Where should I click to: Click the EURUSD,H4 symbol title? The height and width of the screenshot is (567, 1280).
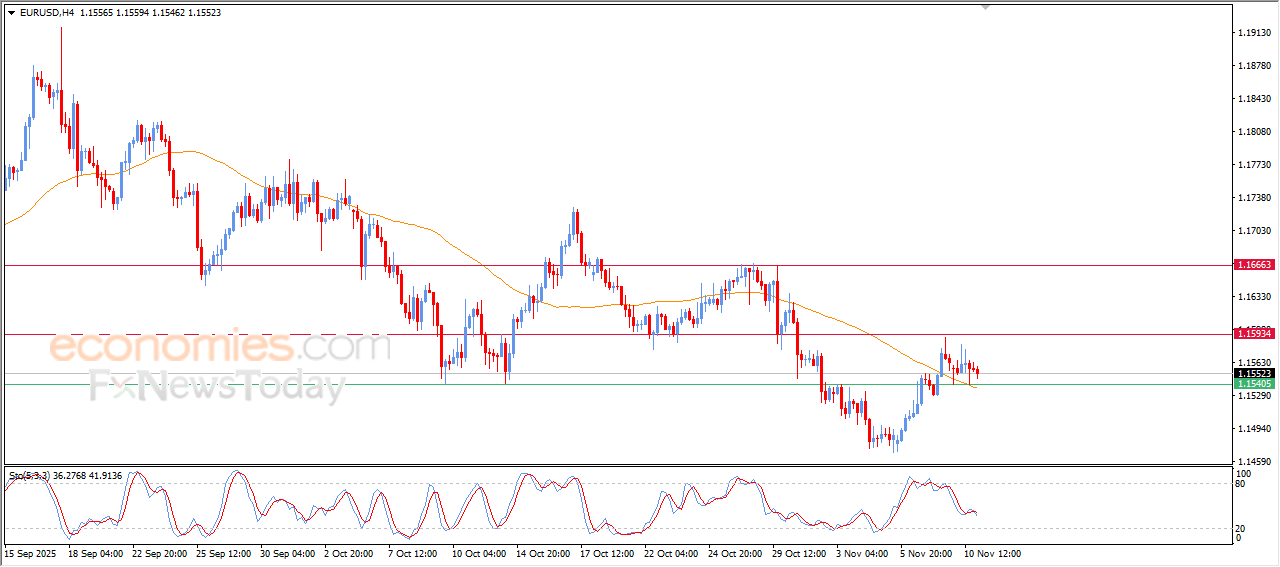click(46, 13)
